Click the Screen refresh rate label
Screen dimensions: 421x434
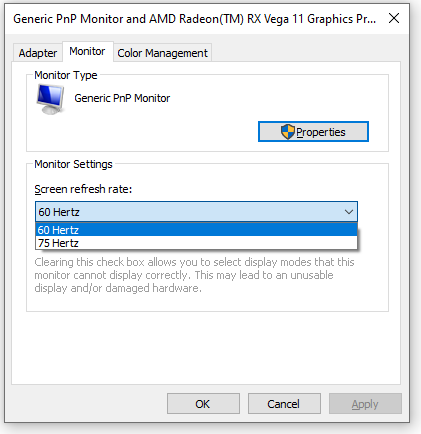click(x=83, y=189)
